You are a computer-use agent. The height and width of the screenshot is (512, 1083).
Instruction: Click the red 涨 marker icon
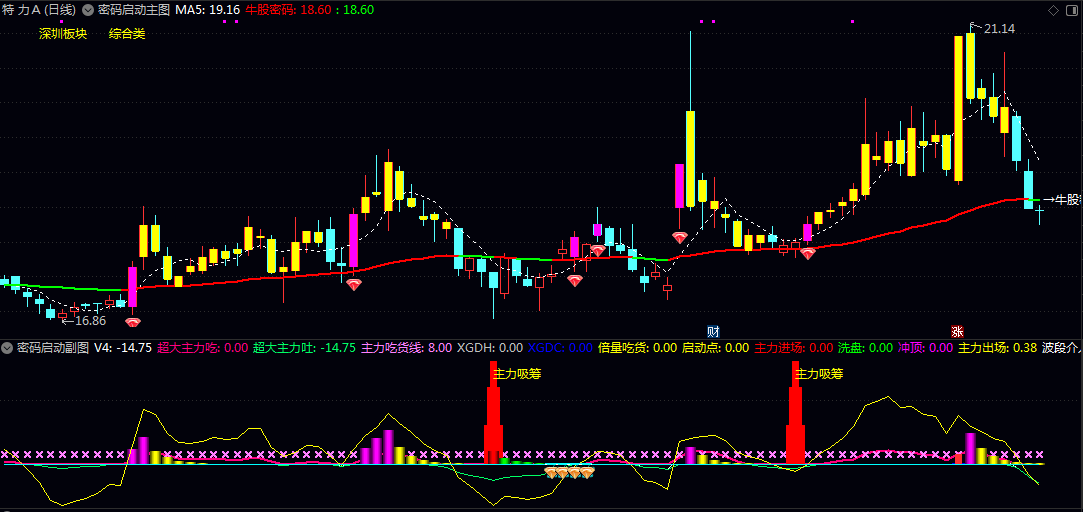(x=957, y=331)
